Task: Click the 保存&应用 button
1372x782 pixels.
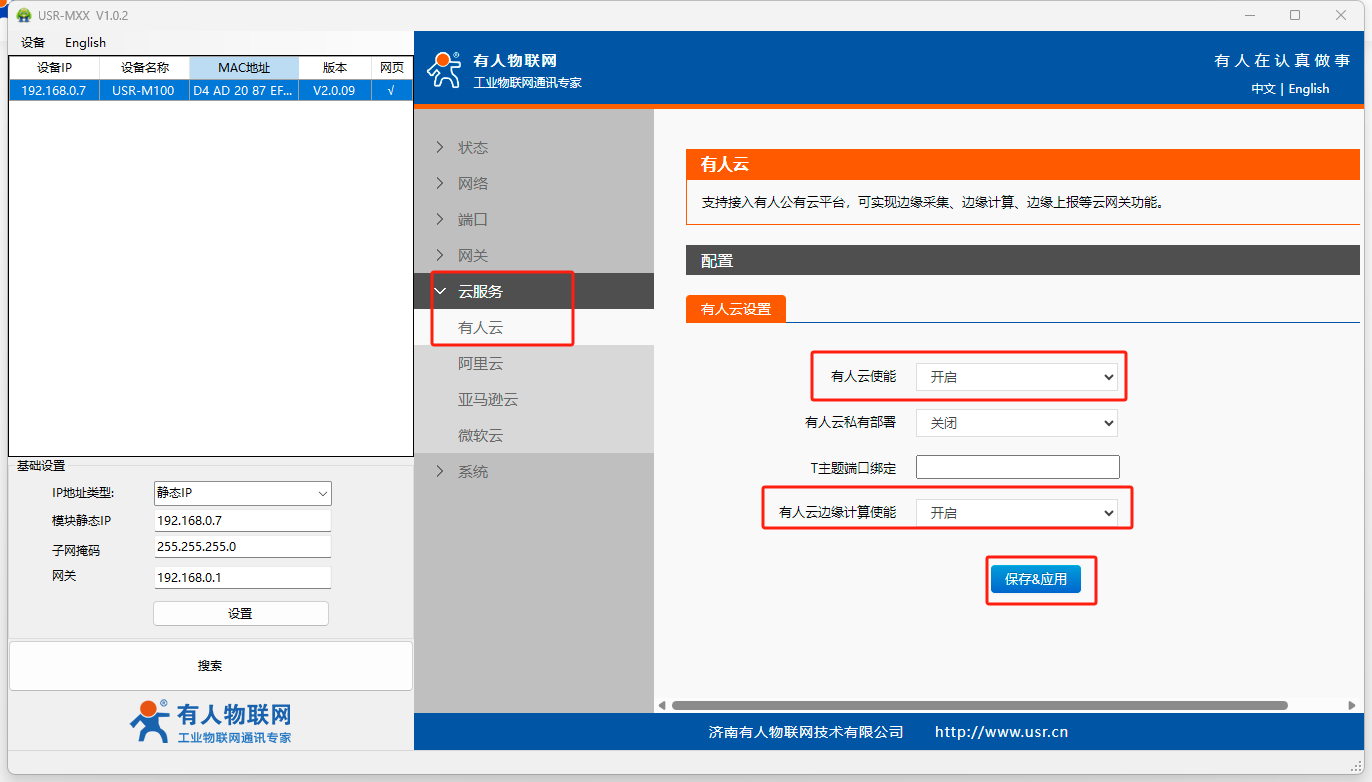Action: [1036, 579]
